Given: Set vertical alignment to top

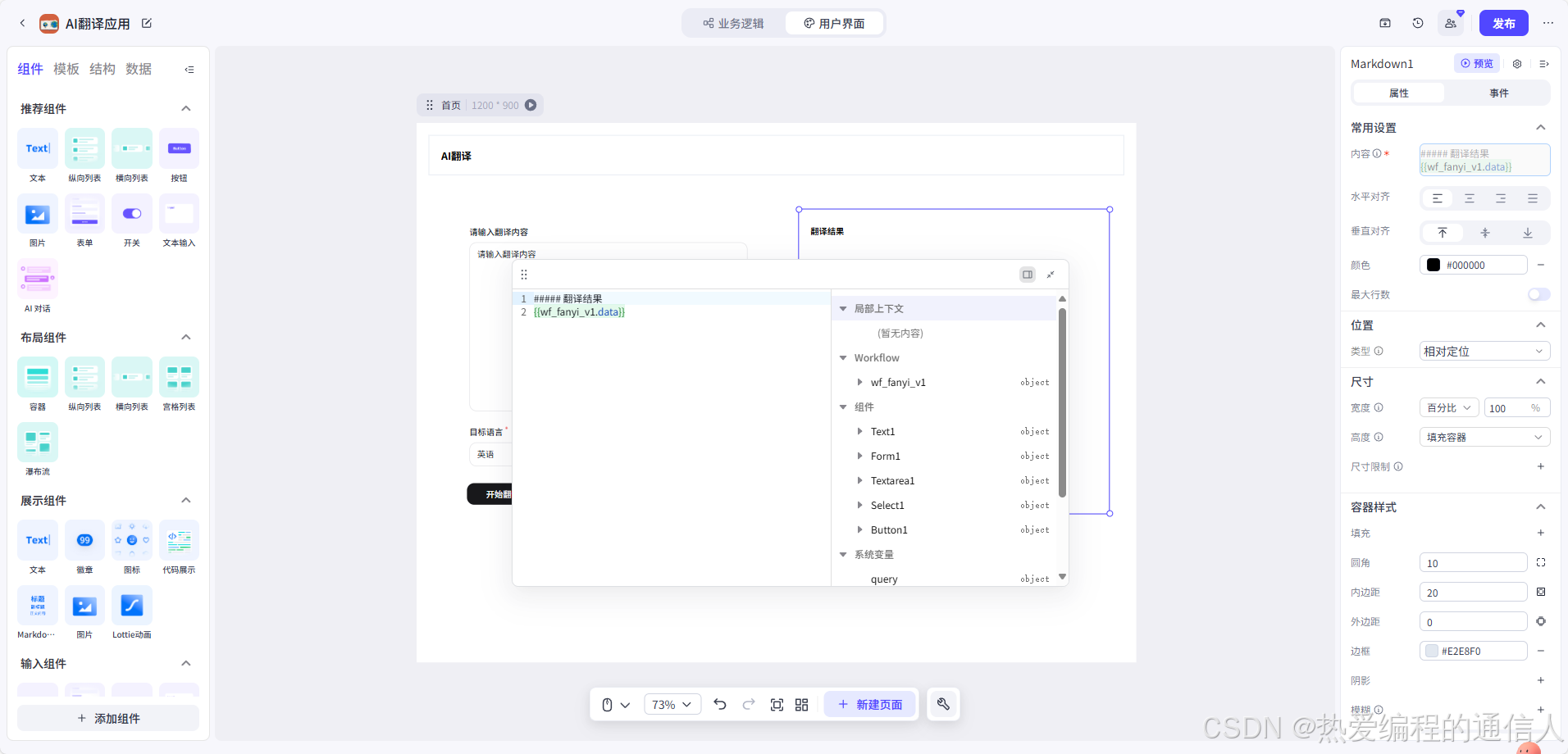Looking at the screenshot, I should point(1443,233).
